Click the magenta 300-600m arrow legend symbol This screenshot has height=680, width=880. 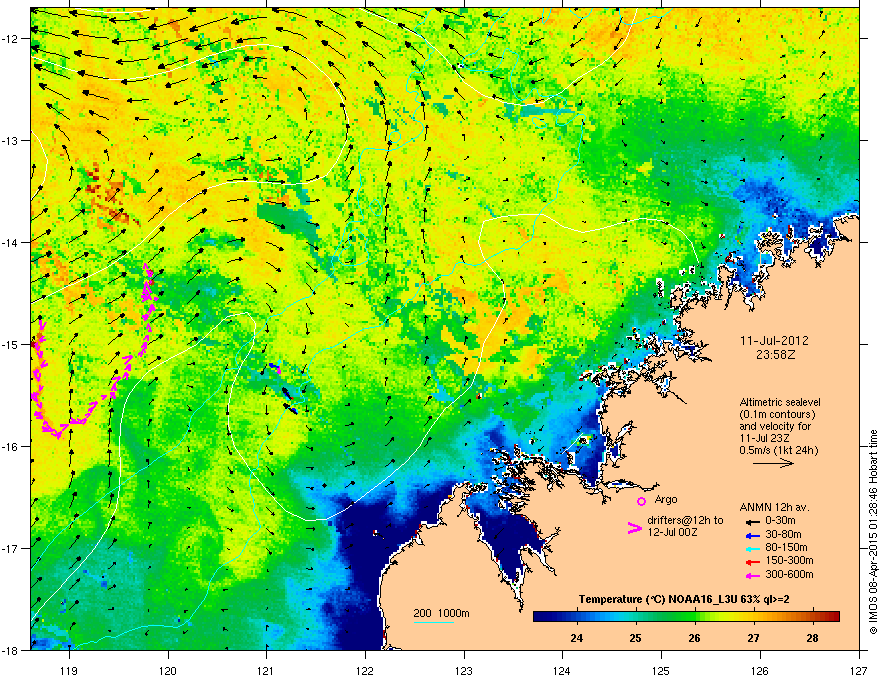coord(753,575)
